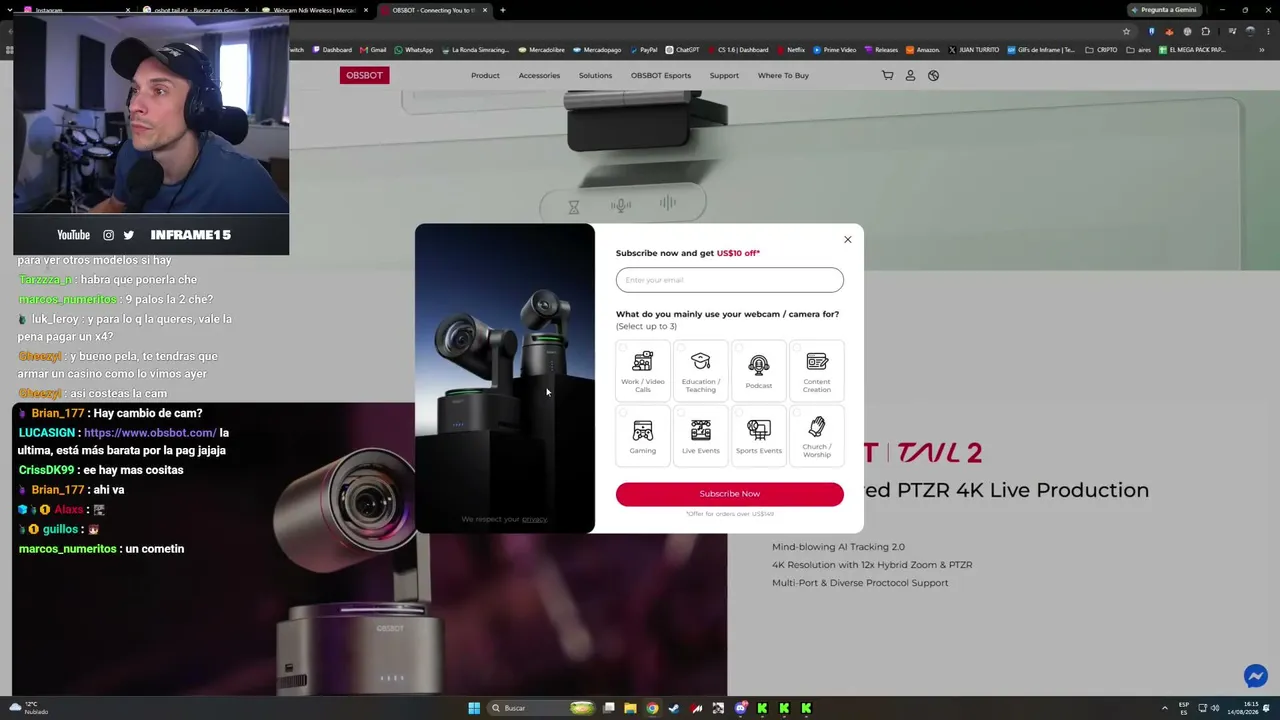Click the language globe icon in header

pos(933,75)
